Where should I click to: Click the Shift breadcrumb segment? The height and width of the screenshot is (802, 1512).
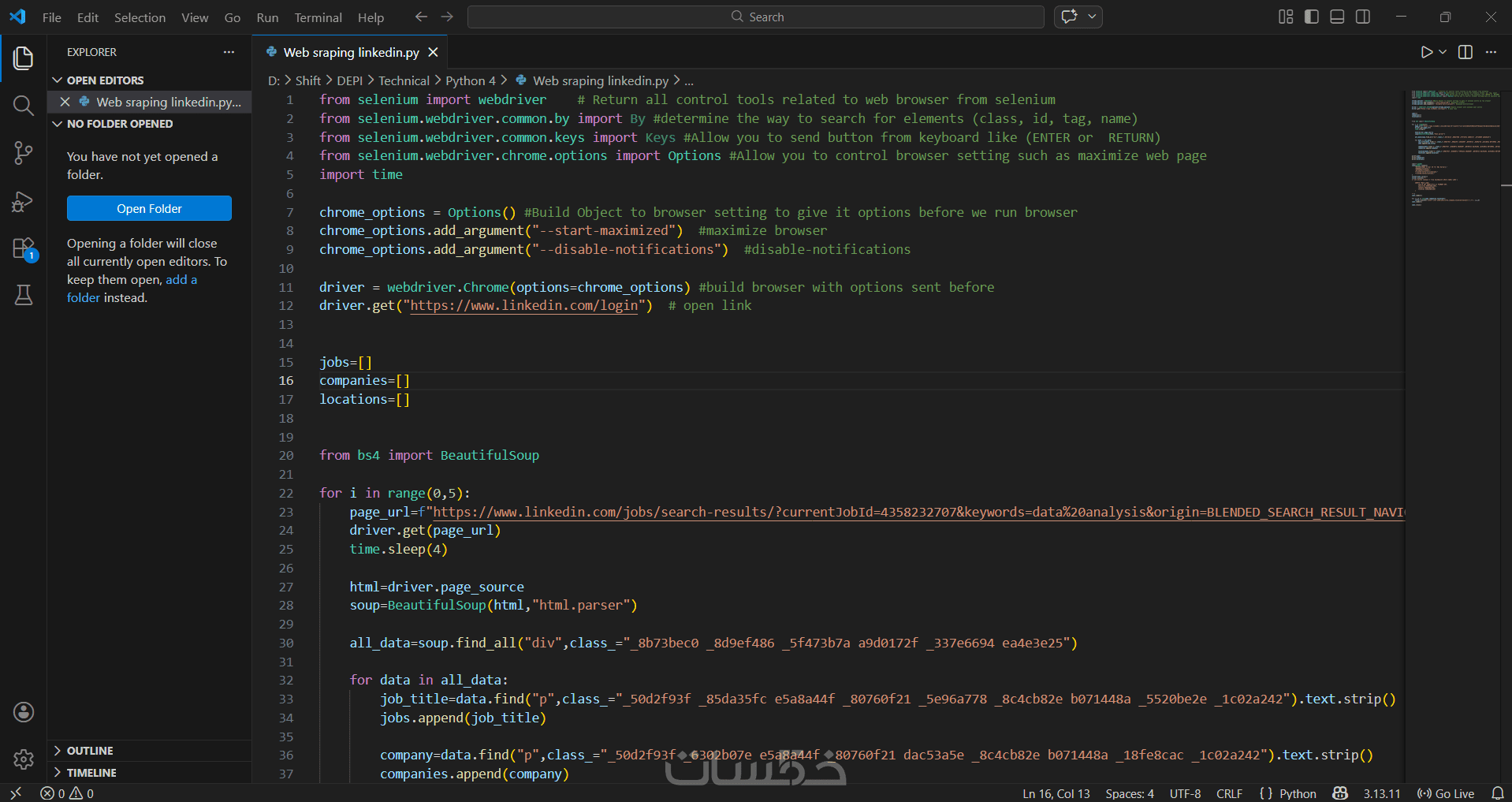pyautogui.click(x=307, y=80)
